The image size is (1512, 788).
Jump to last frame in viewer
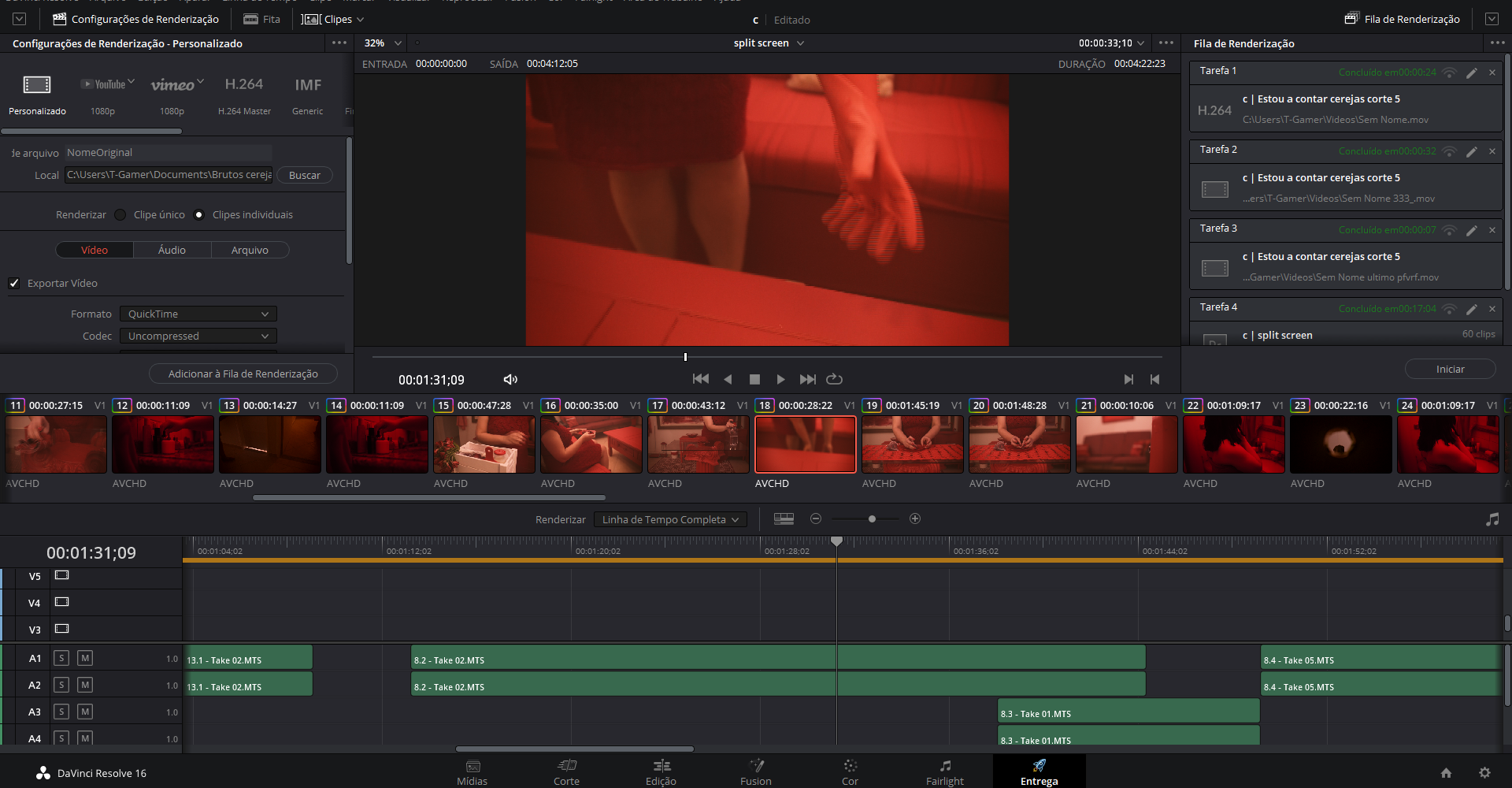[807, 379]
